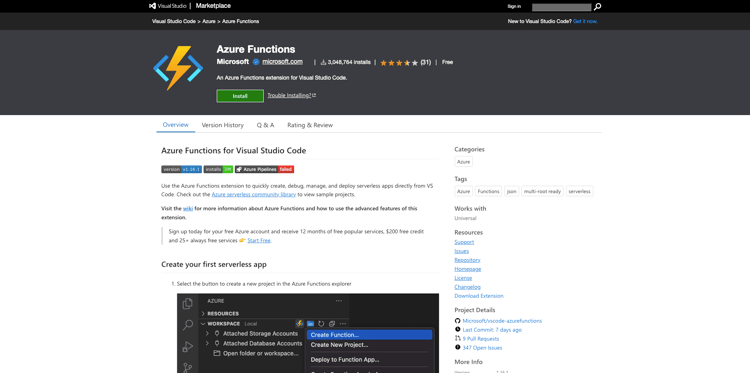Click the rating count (31)
This screenshot has height=373, width=750.
click(426, 62)
